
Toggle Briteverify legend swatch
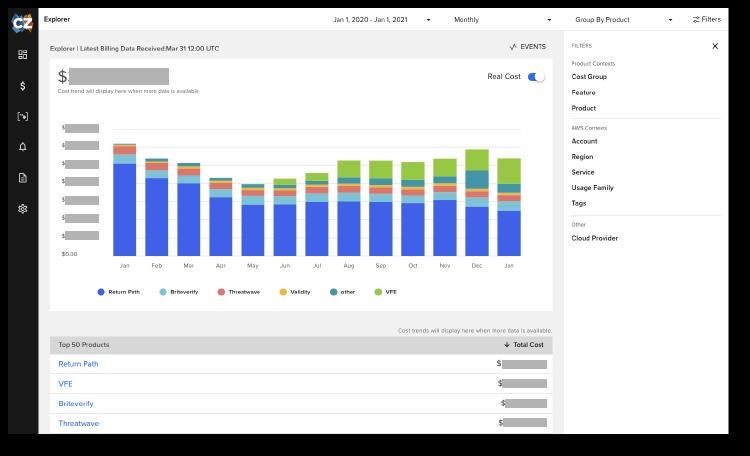click(x=163, y=292)
